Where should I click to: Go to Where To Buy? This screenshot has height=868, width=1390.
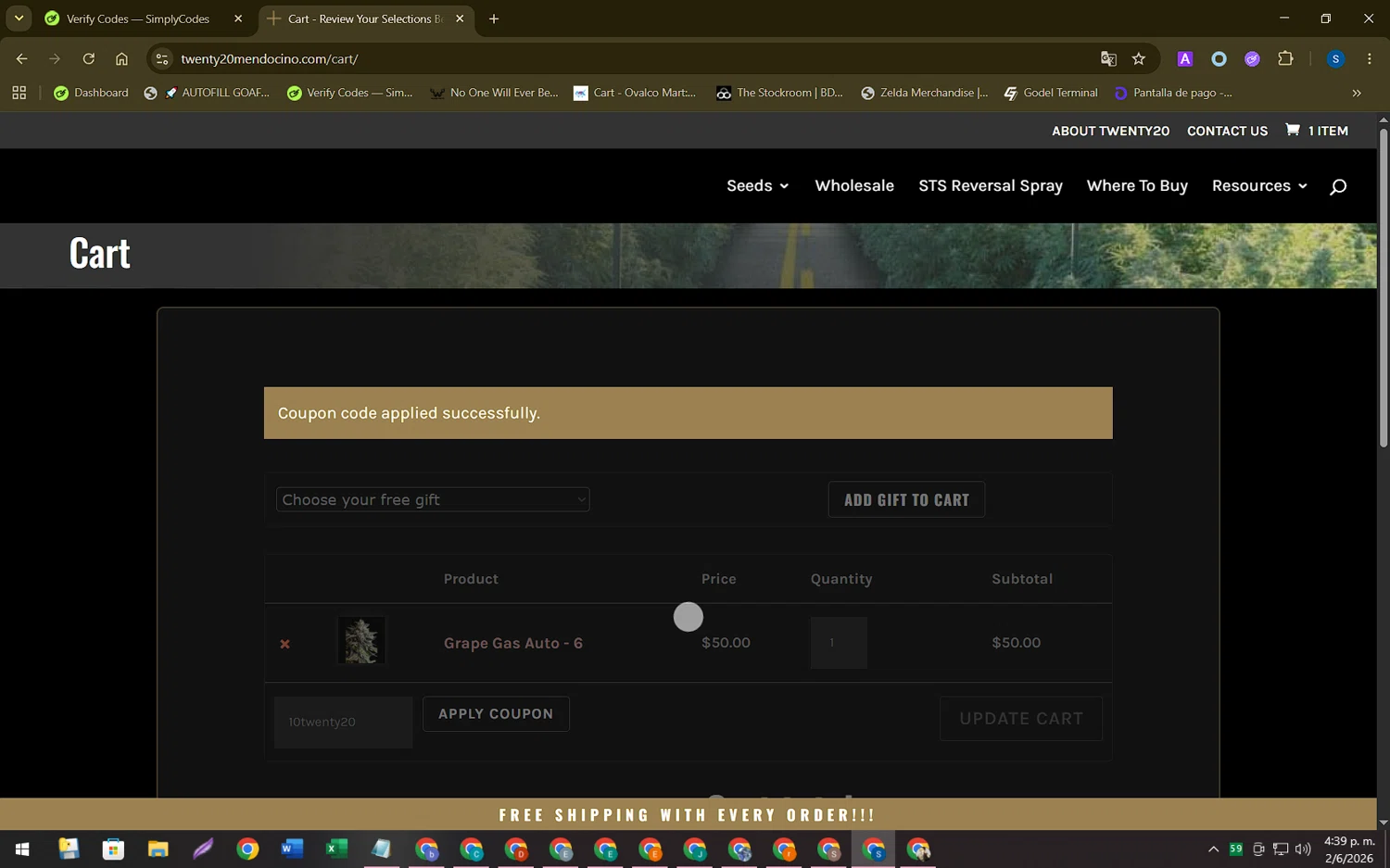pyautogui.click(x=1137, y=186)
